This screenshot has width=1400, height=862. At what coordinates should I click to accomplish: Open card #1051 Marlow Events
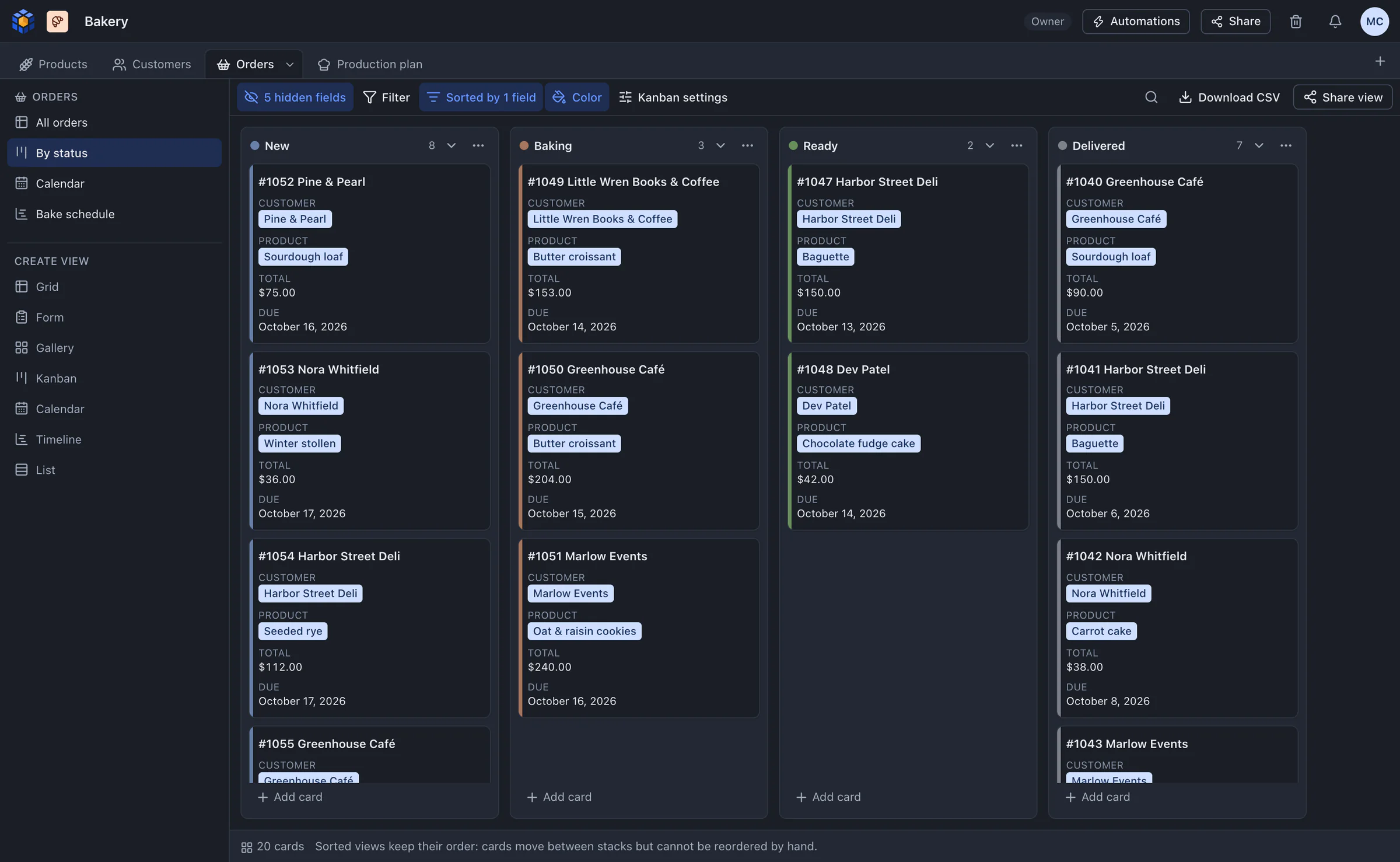tap(639, 628)
